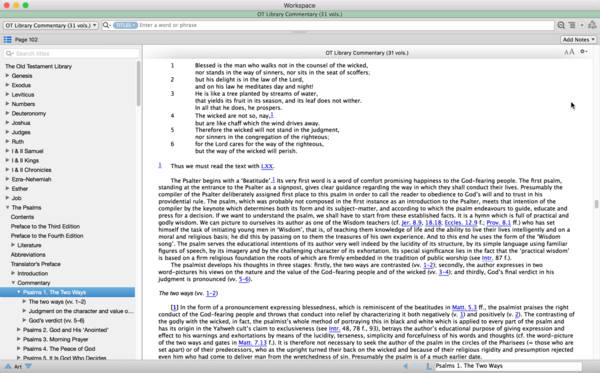
Task: Expand Psalms 2. God and His 'Anointed'
Action: pos(18,330)
